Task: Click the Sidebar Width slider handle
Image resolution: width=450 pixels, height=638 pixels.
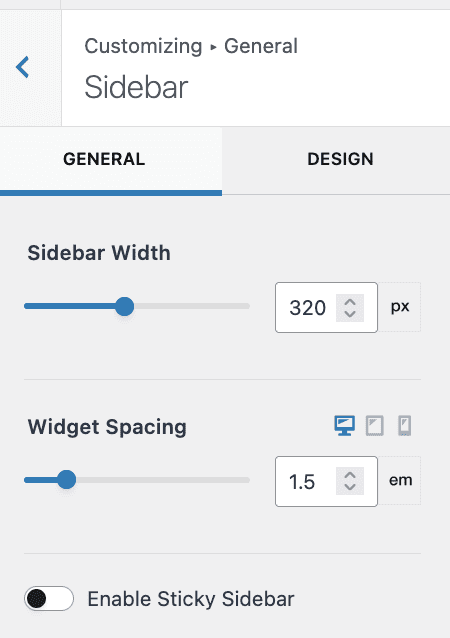Action: [124, 306]
